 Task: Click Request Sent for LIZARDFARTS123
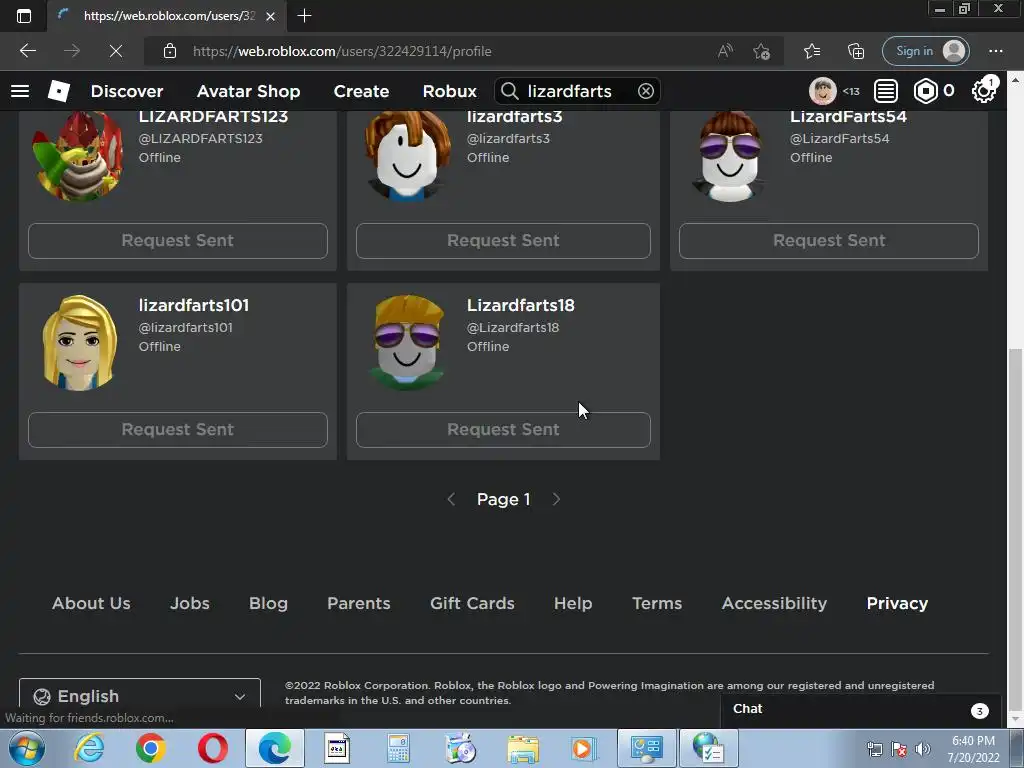point(178,240)
